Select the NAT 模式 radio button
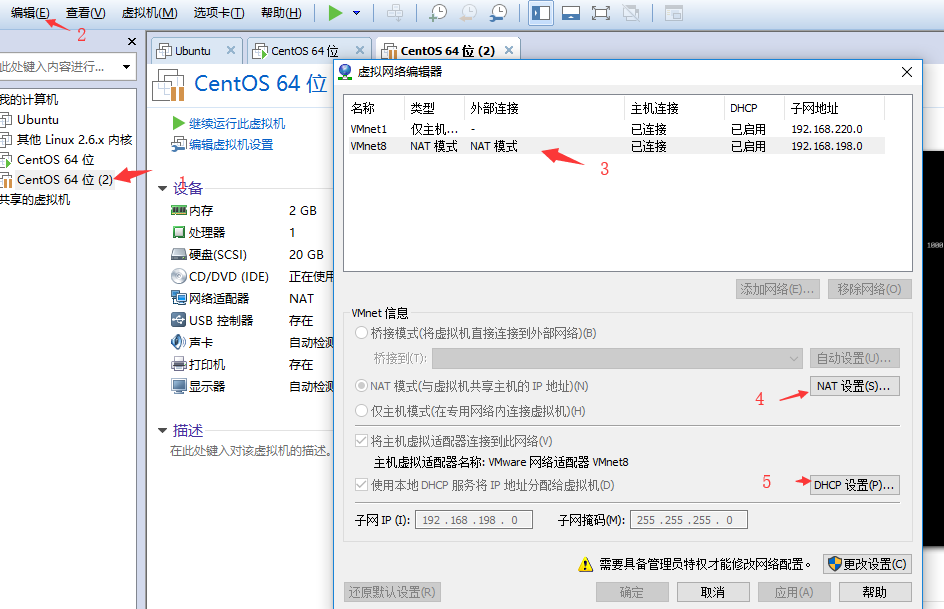 tap(361, 386)
